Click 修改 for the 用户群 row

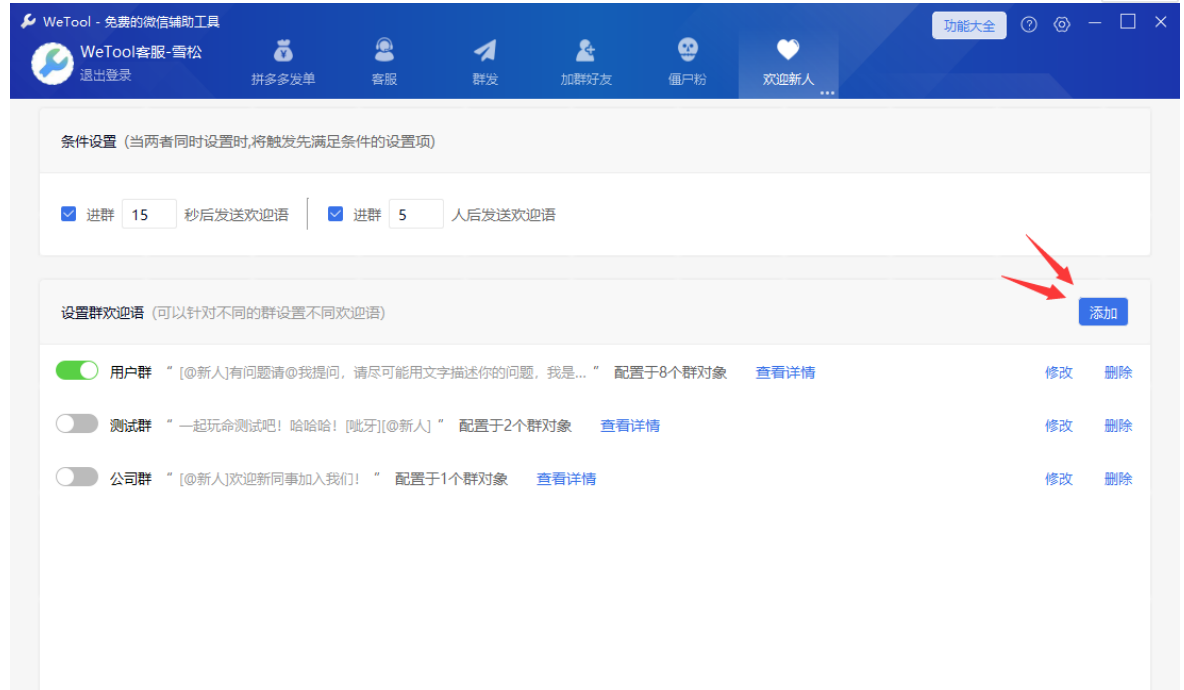(1059, 372)
